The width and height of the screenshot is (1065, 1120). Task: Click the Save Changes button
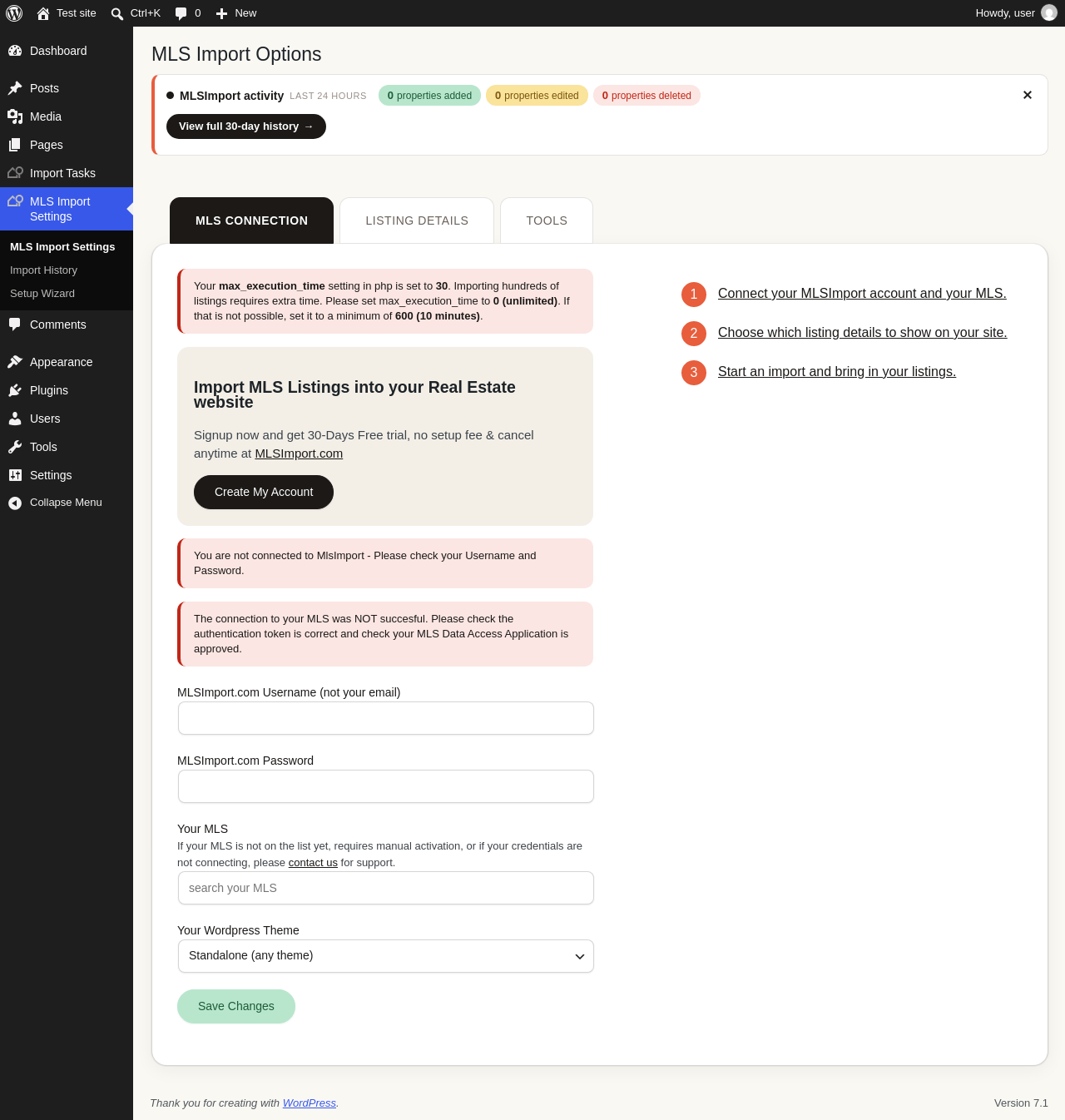click(236, 1006)
